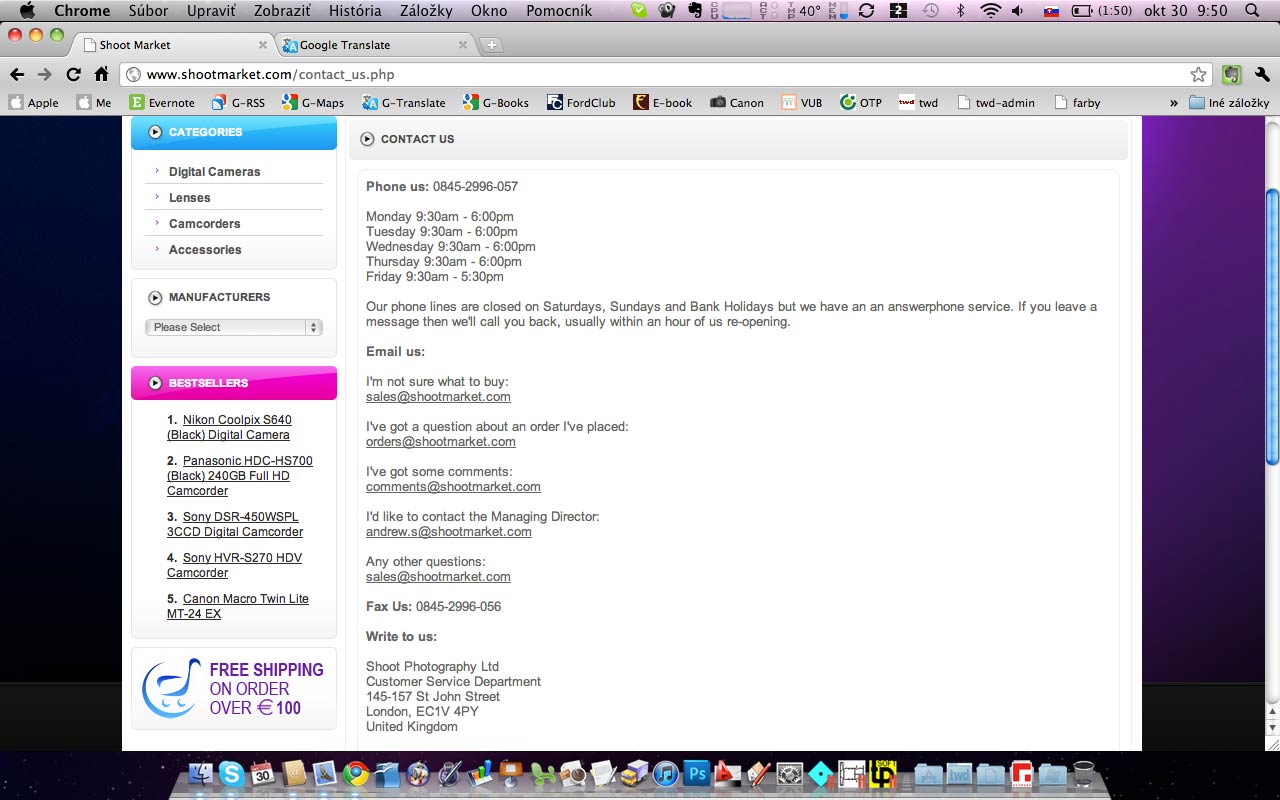Open Panasonic HDC-HS700 camcorder link
The width and height of the screenshot is (1280, 800).
pyautogui.click(x=240, y=476)
